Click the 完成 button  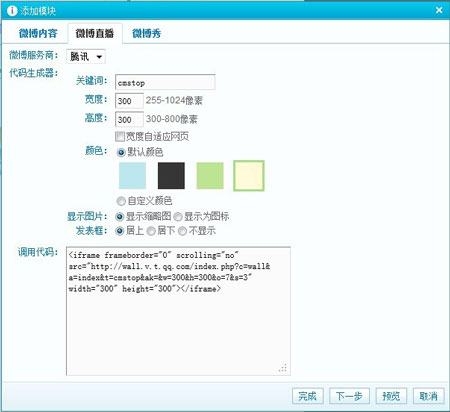(308, 396)
